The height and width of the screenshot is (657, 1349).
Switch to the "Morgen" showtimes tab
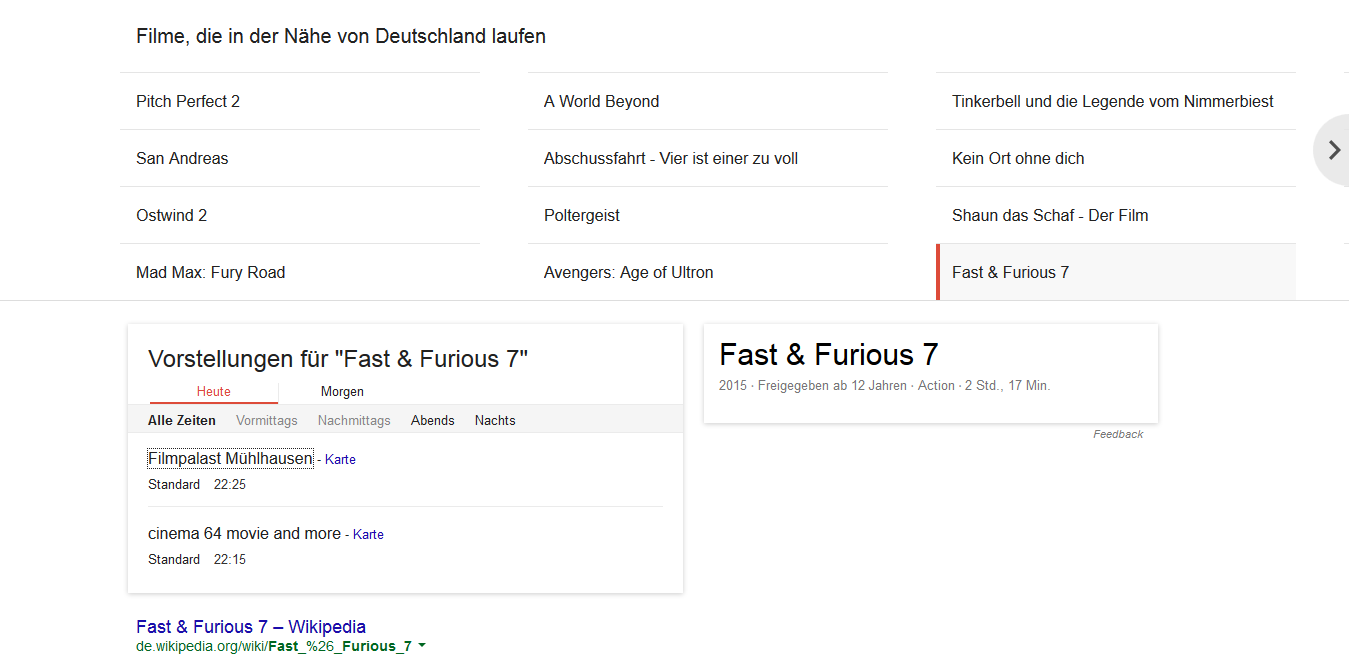point(342,391)
